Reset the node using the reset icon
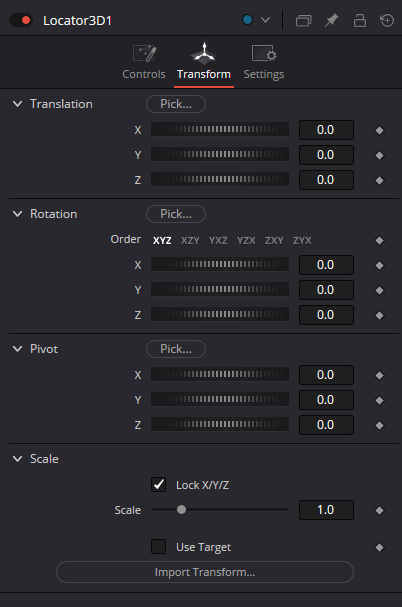Screen dimensions: 402x607 (387, 20)
